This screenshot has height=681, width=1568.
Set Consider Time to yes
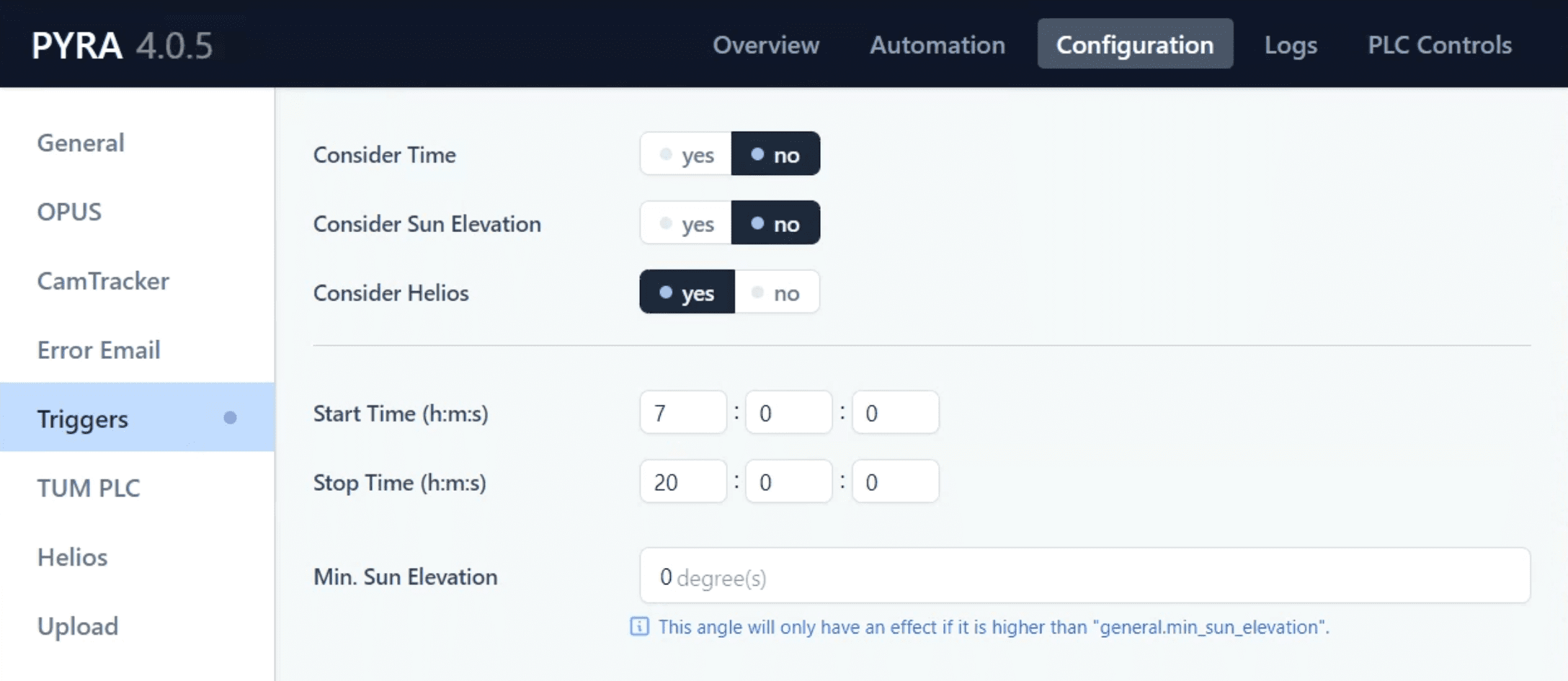pos(686,154)
